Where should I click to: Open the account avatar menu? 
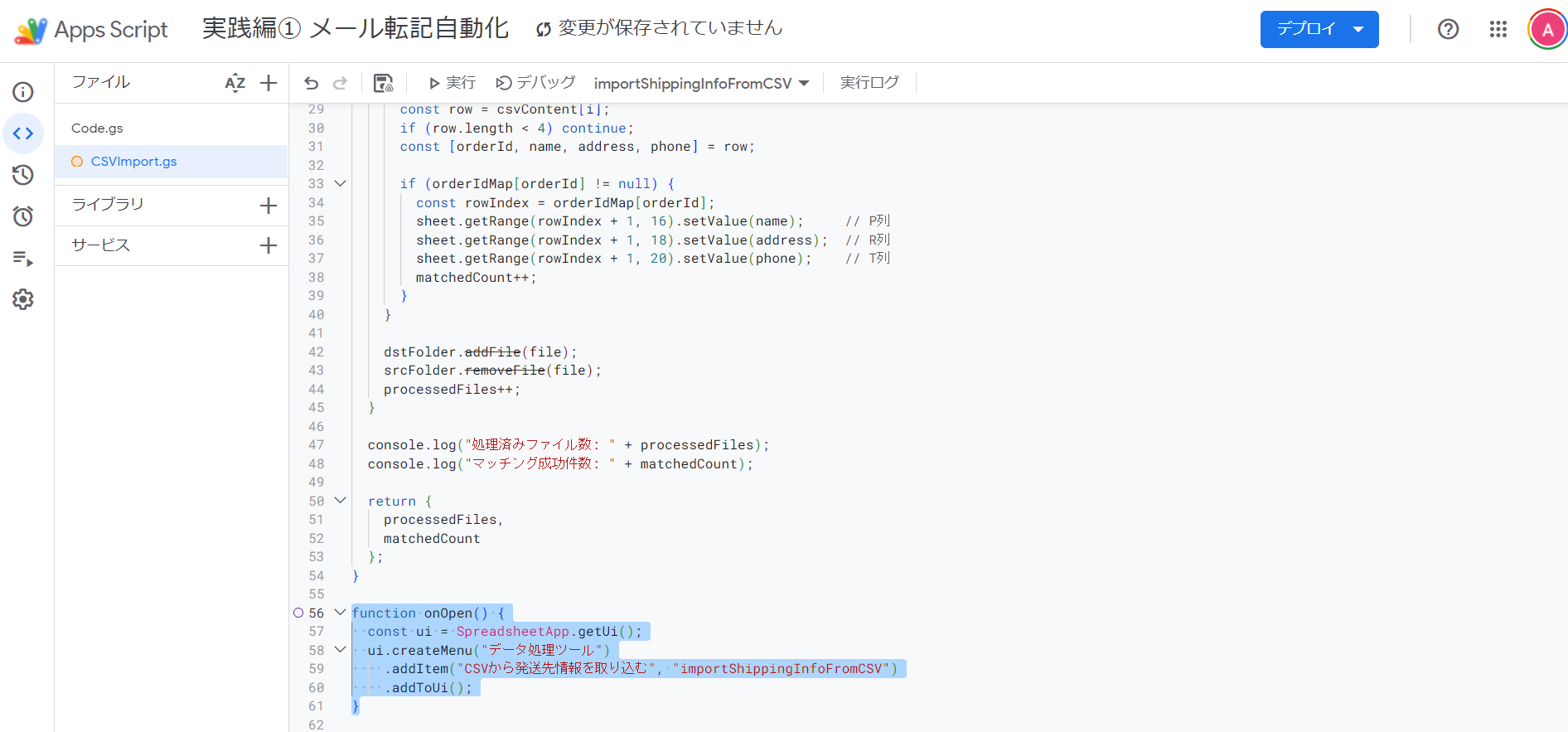[x=1547, y=30]
